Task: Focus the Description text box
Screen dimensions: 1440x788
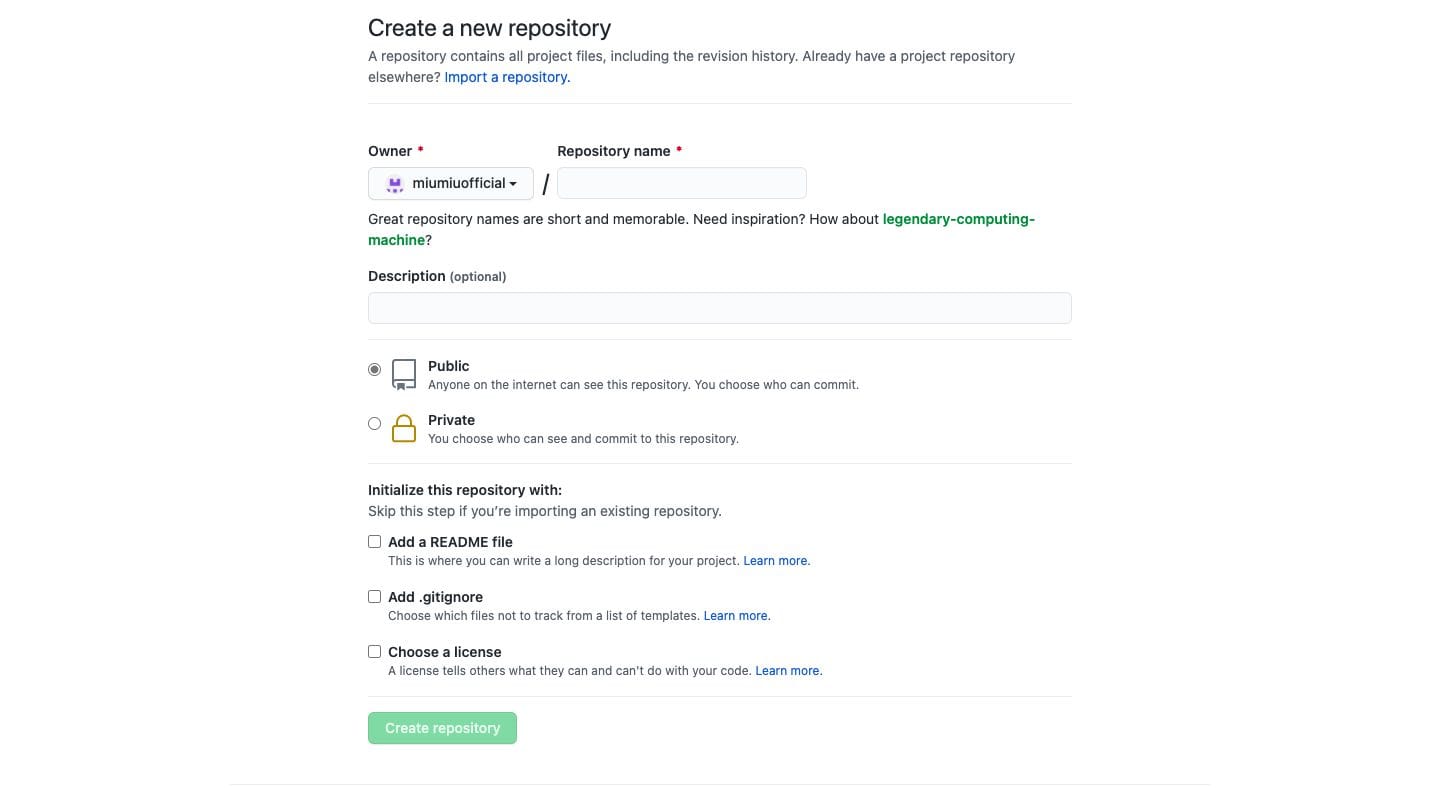Action: click(719, 308)
